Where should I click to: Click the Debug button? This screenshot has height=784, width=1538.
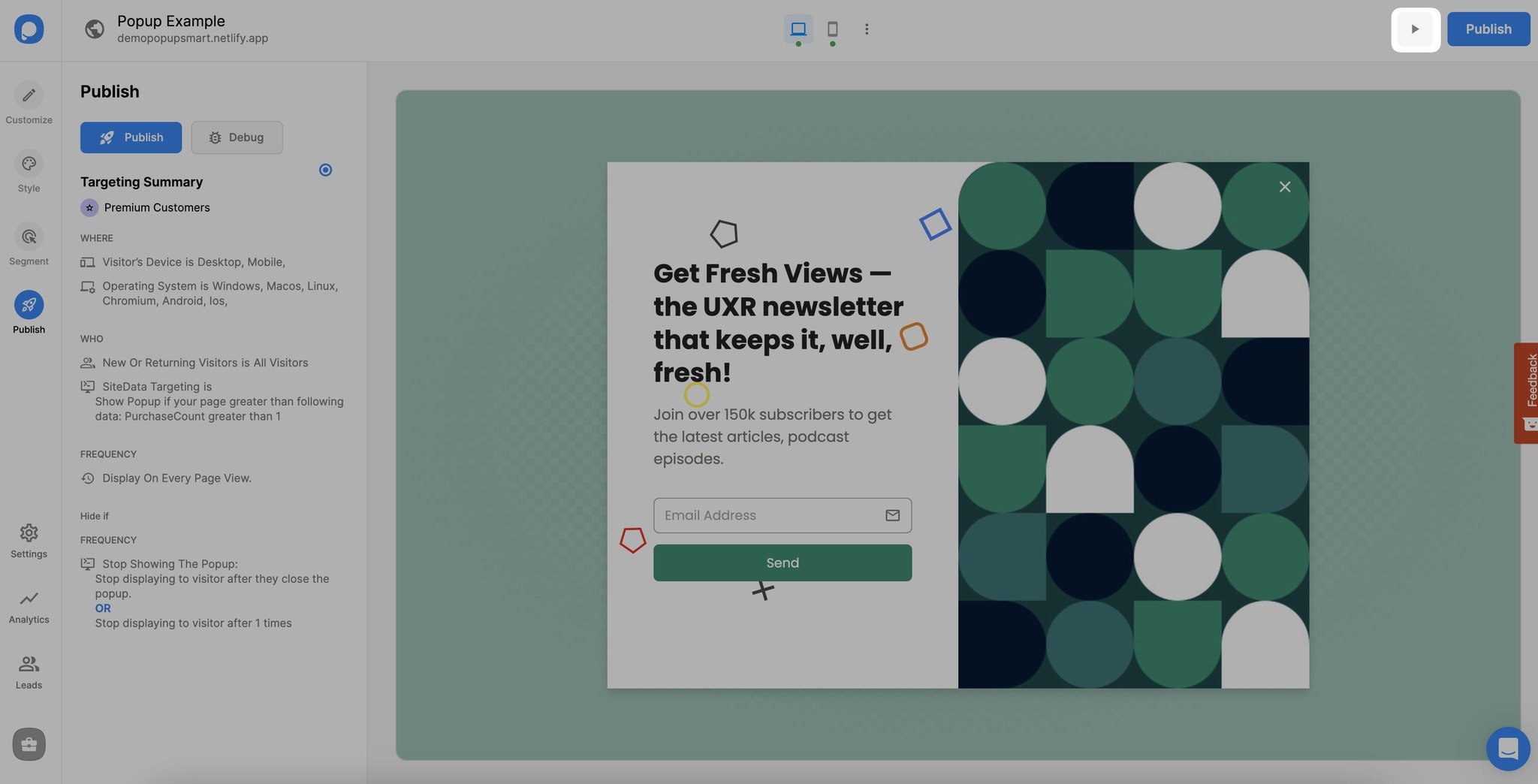click(x=237, y=137)
